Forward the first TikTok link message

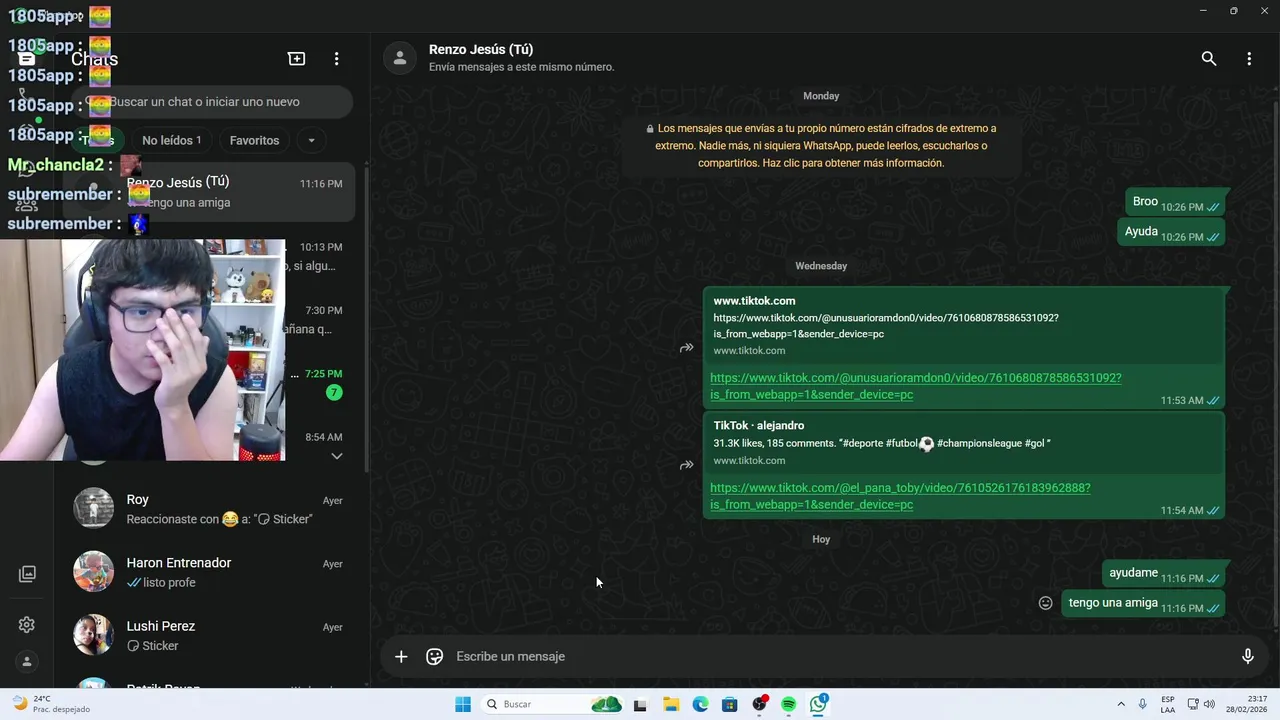tap(687, 348)
